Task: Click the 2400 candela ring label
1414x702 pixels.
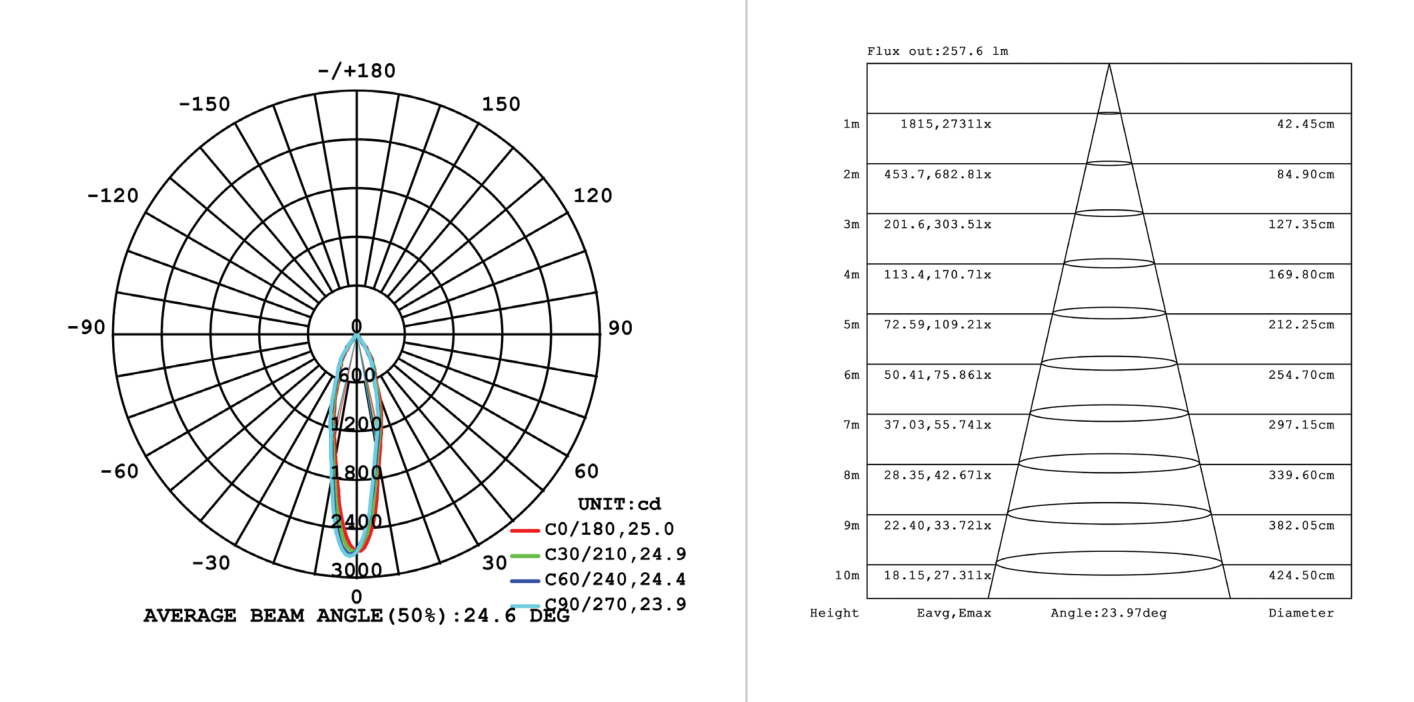Action: pos(357,522)
